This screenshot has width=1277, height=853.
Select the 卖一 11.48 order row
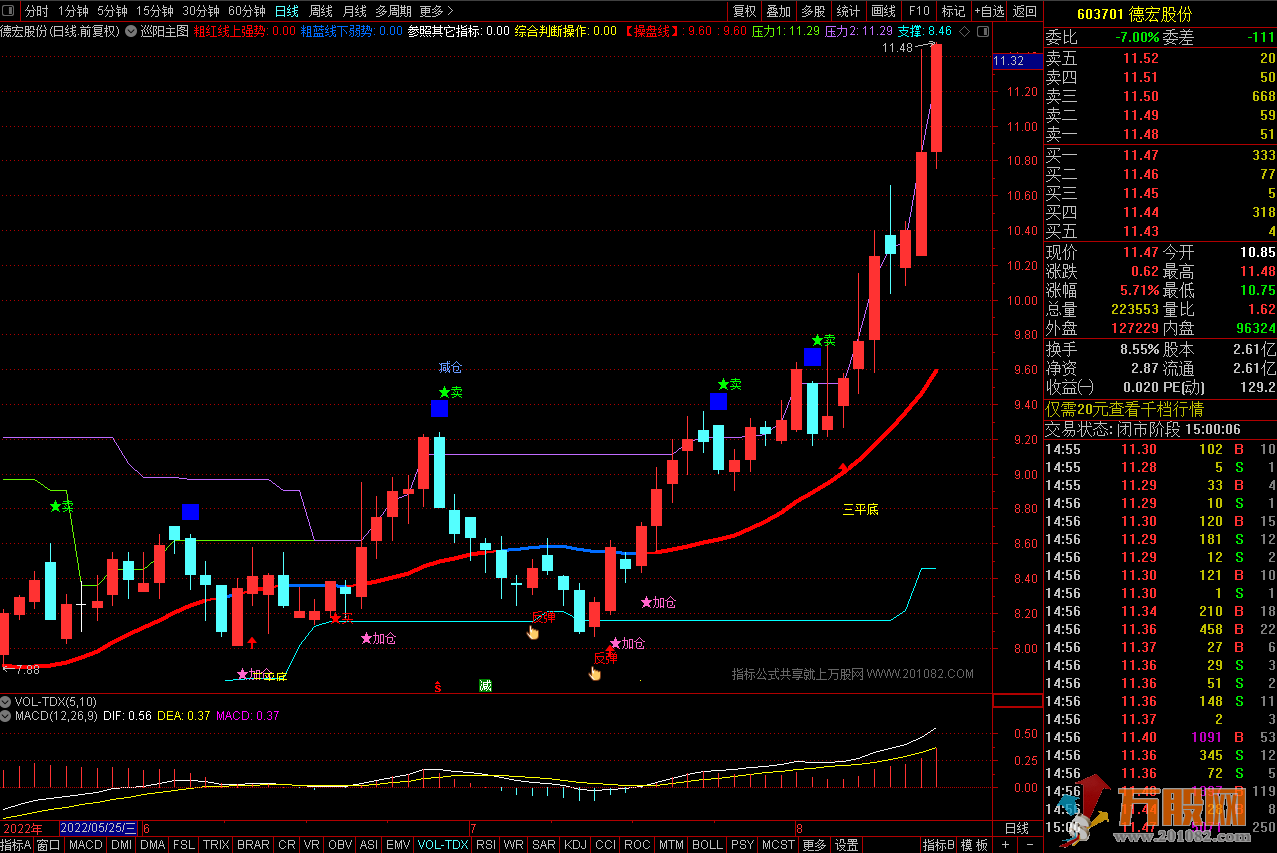(1160, 134)
